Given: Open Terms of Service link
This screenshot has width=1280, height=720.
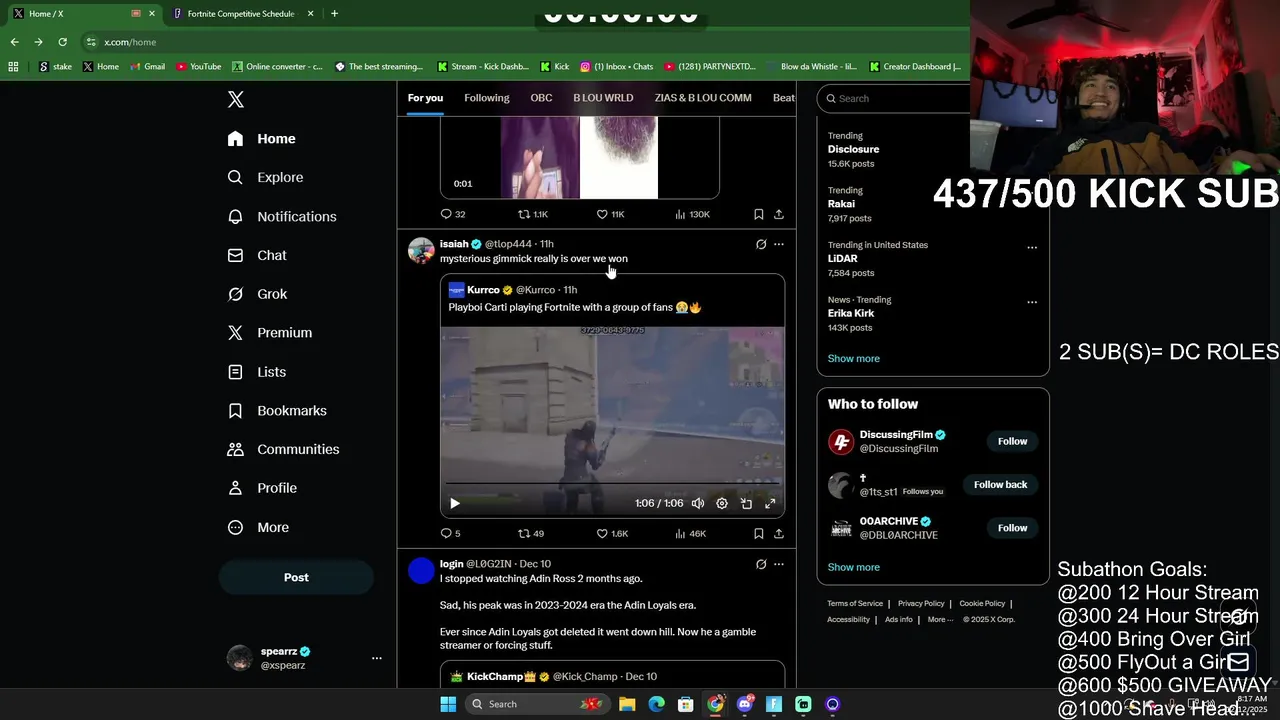Looking at the screenshot, I should pyautogui.click(x=855, y=604).
